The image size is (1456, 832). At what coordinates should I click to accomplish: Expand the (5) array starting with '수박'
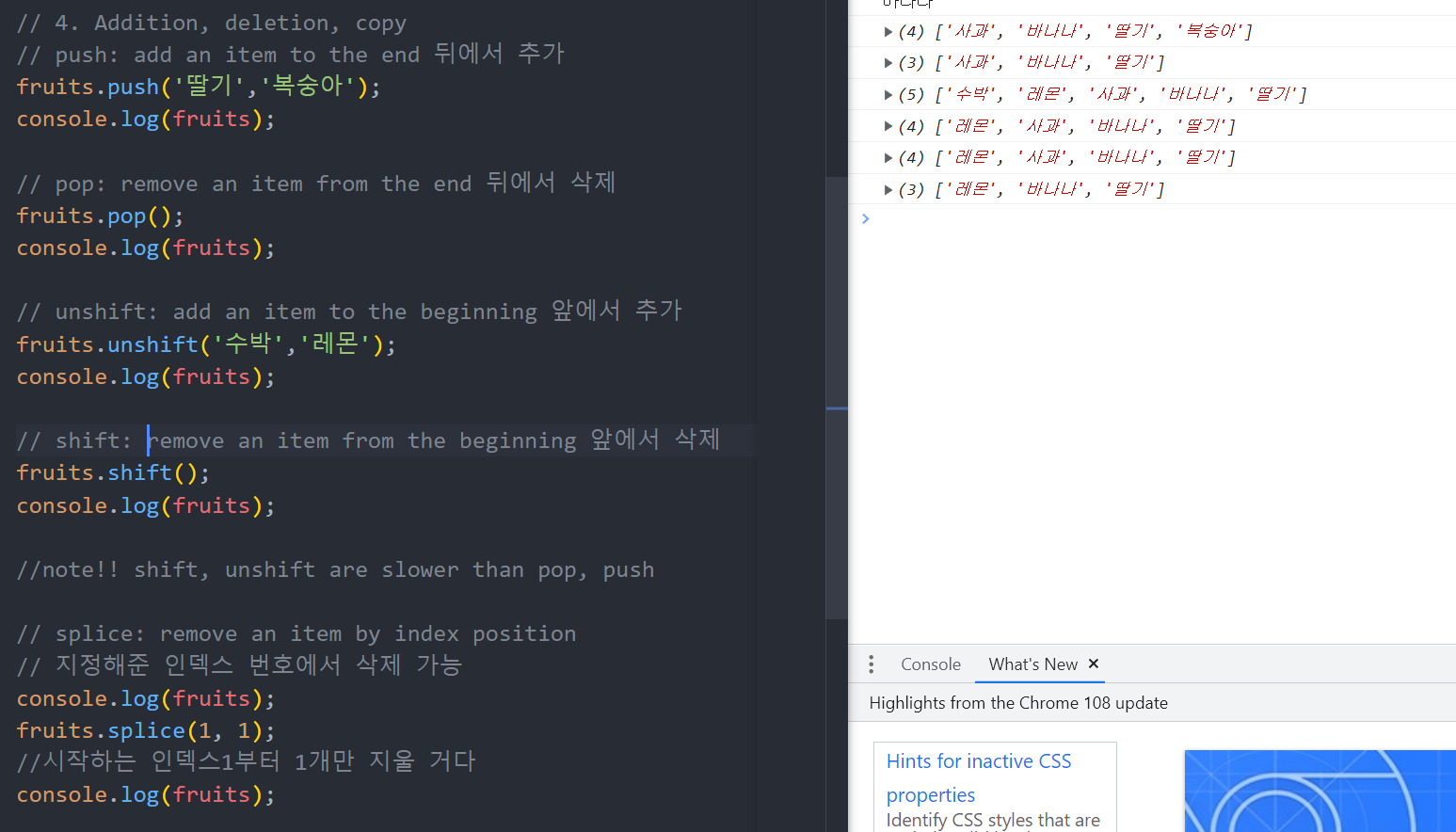pos(888,94)
